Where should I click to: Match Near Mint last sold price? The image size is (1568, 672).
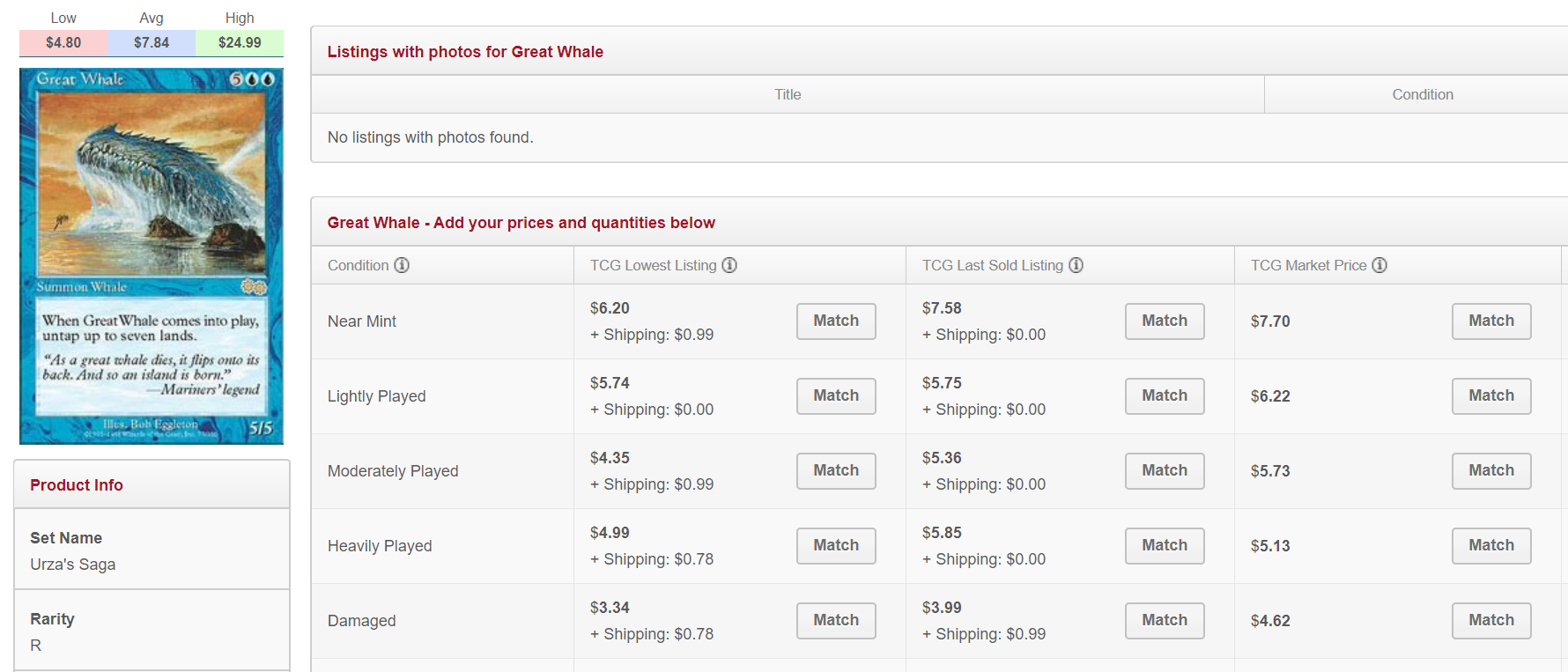pyautogui.click(x=1165, y=321)
